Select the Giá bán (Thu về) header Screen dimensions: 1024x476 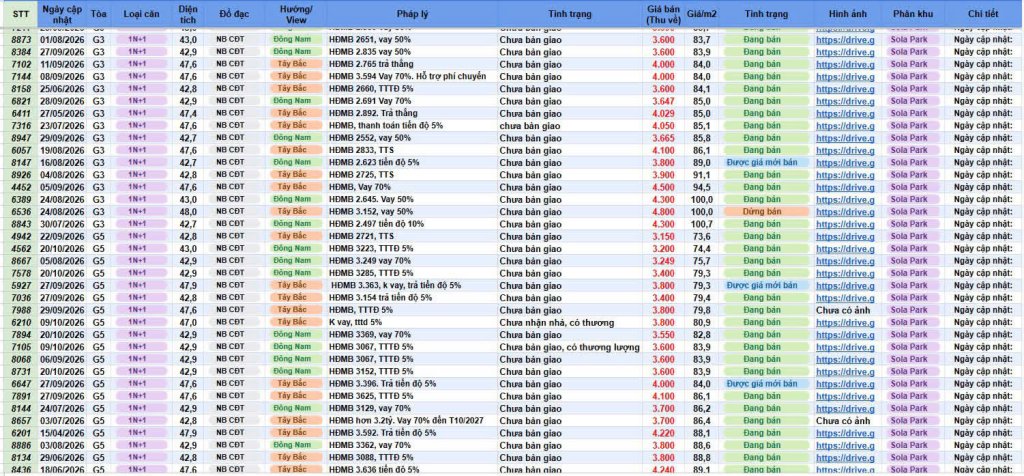663,14
